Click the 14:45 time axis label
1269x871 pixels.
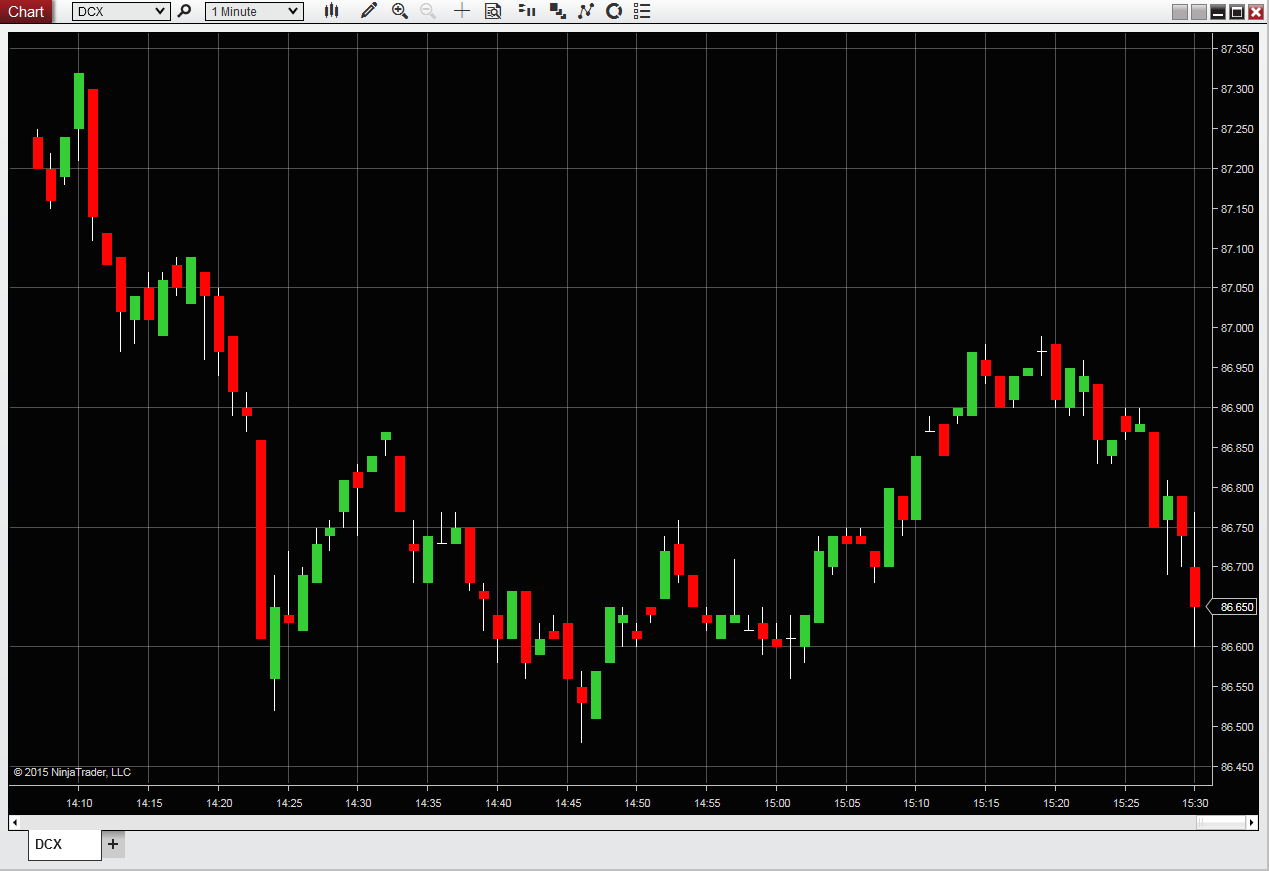tap(568, 803)
